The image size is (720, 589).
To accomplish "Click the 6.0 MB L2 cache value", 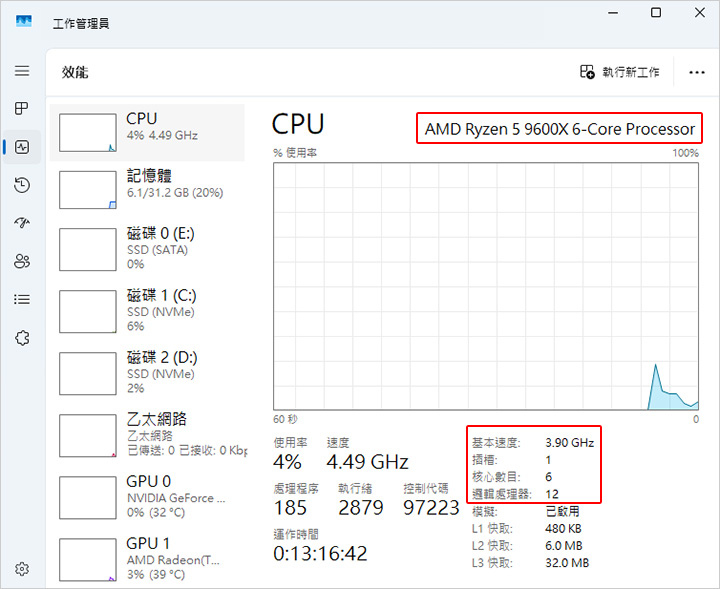I will [564, 545].
